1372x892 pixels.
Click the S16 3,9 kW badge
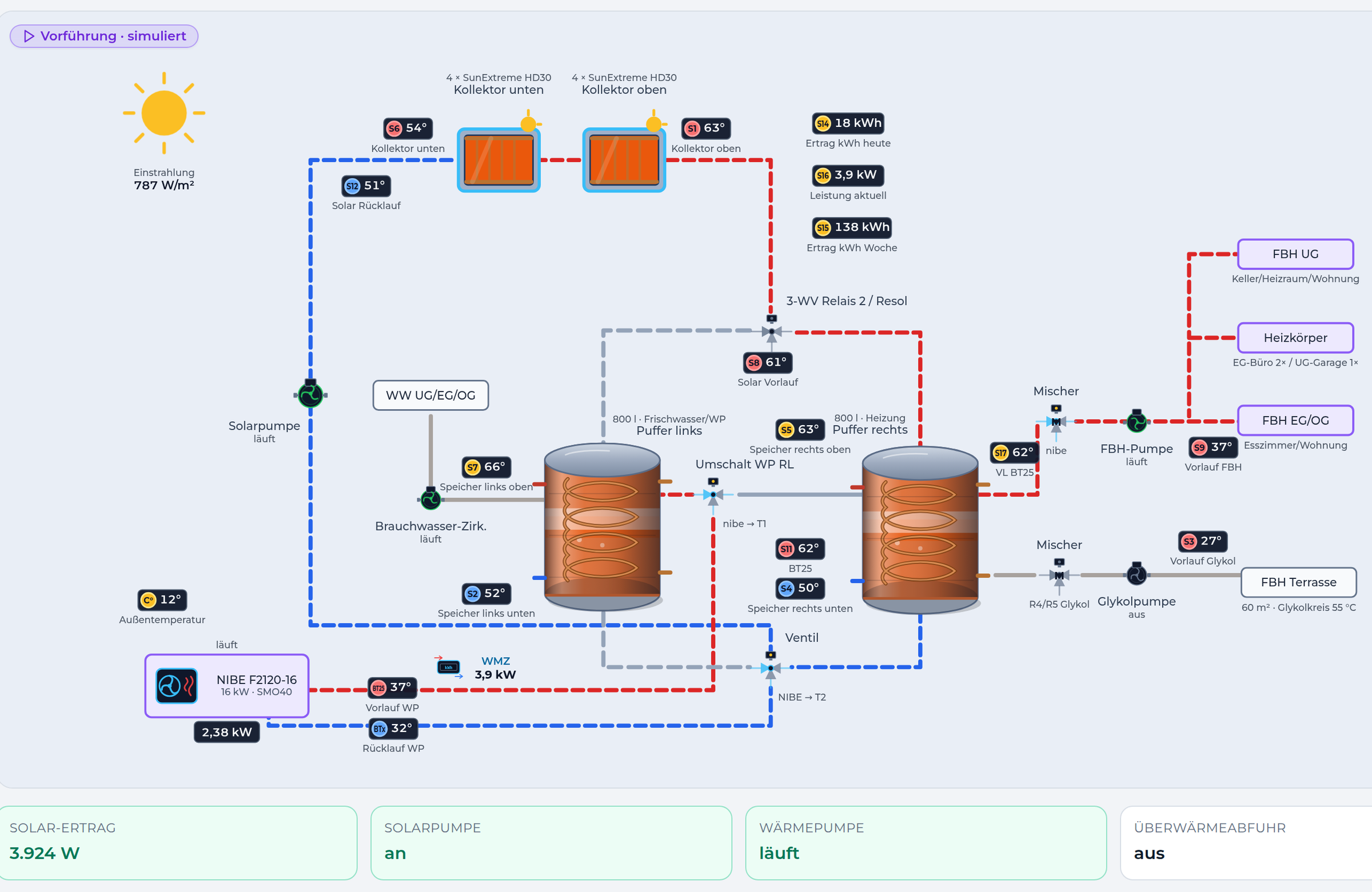click(848, 175)
